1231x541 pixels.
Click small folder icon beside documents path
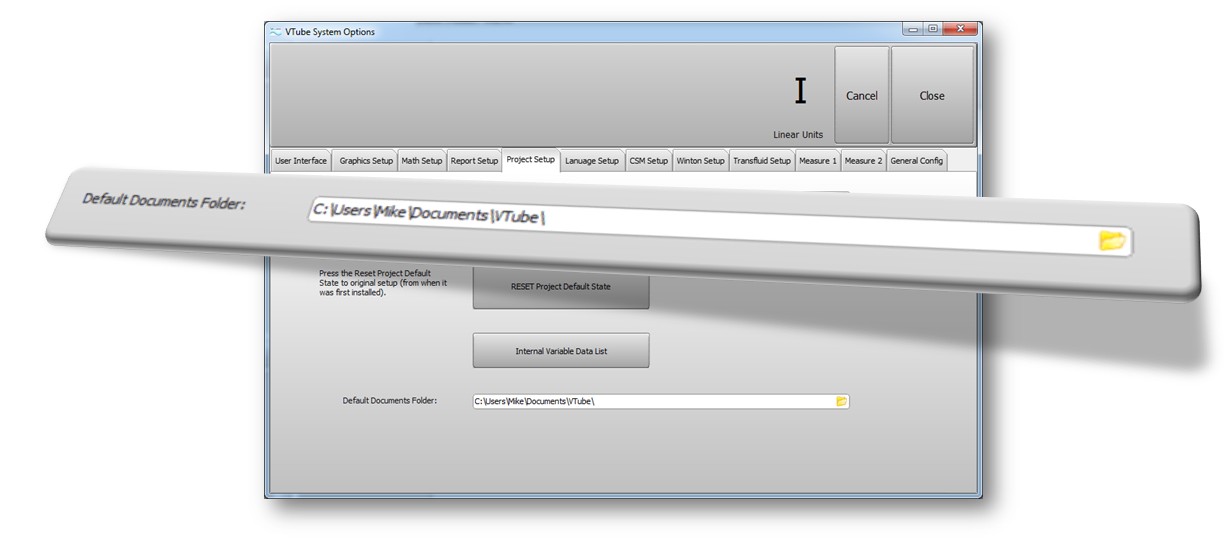coord(842,401)
